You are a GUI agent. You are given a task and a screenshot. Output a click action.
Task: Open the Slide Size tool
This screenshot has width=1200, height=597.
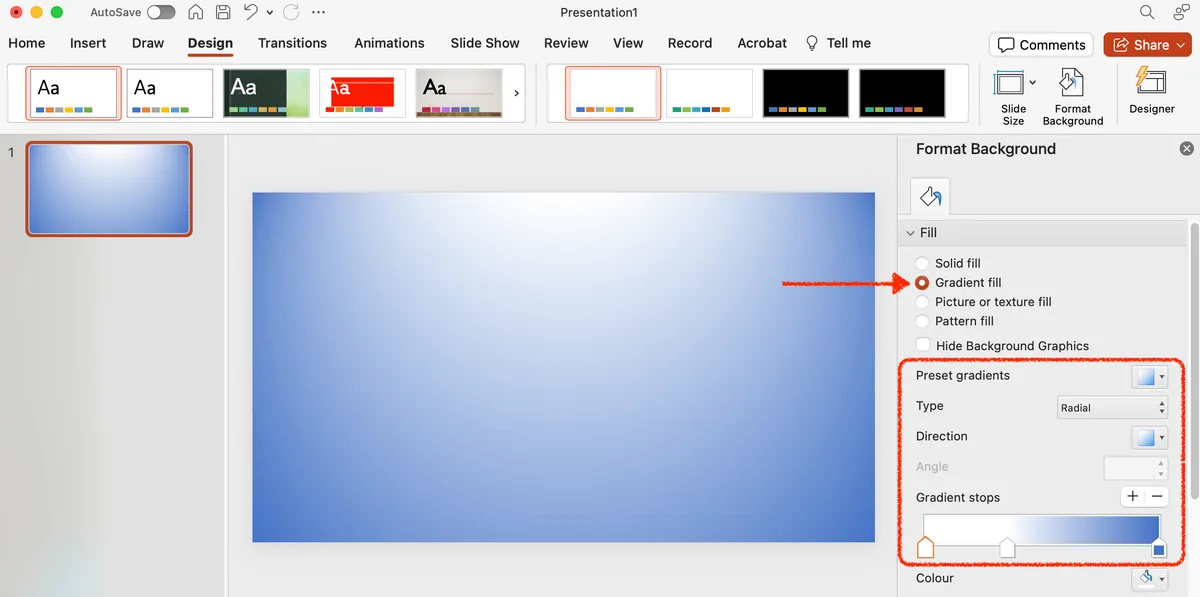[1013, 98]
